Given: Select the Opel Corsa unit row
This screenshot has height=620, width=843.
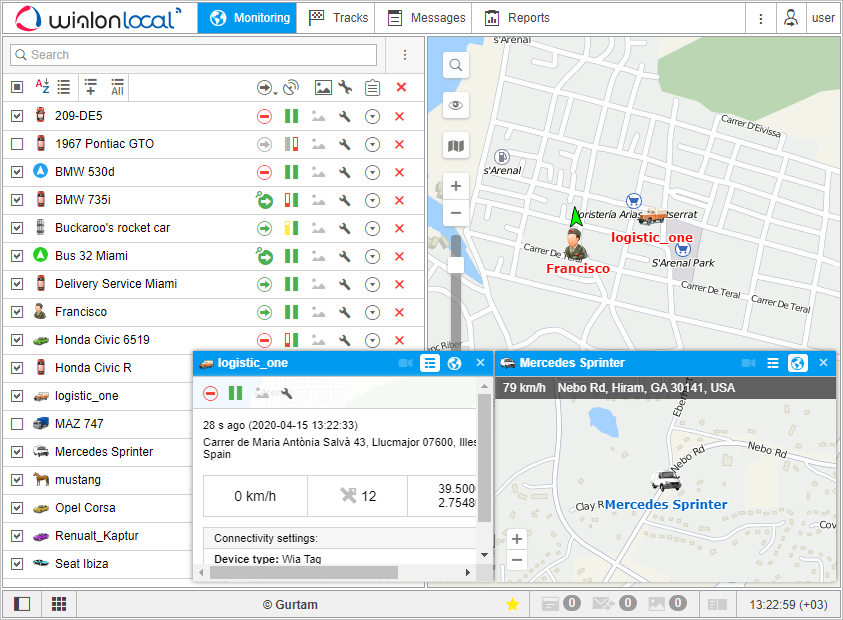Looking at the screenshot, I should point(97,508).
